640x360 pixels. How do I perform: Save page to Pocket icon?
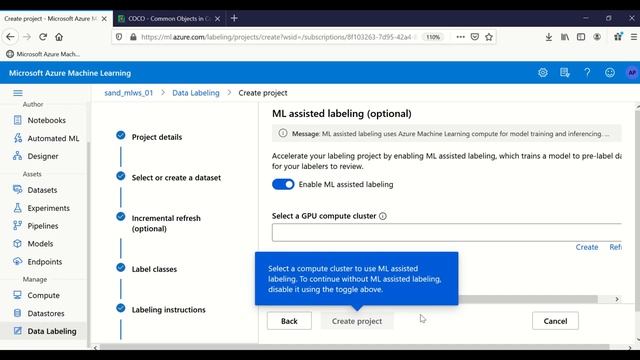[x=475, y=37]
